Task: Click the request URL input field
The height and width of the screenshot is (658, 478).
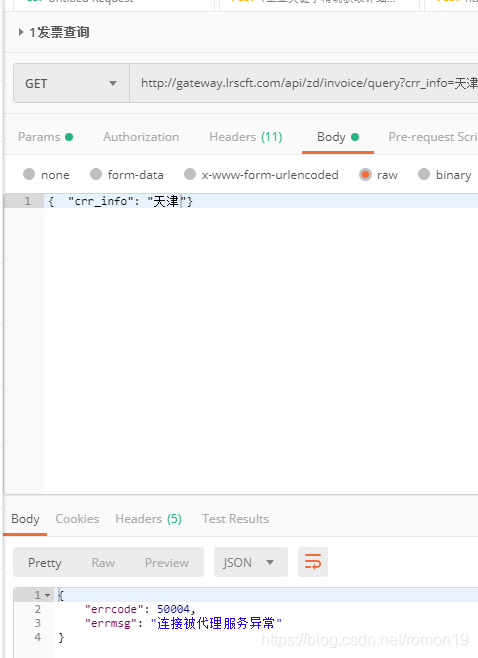Action: point(304,83)
